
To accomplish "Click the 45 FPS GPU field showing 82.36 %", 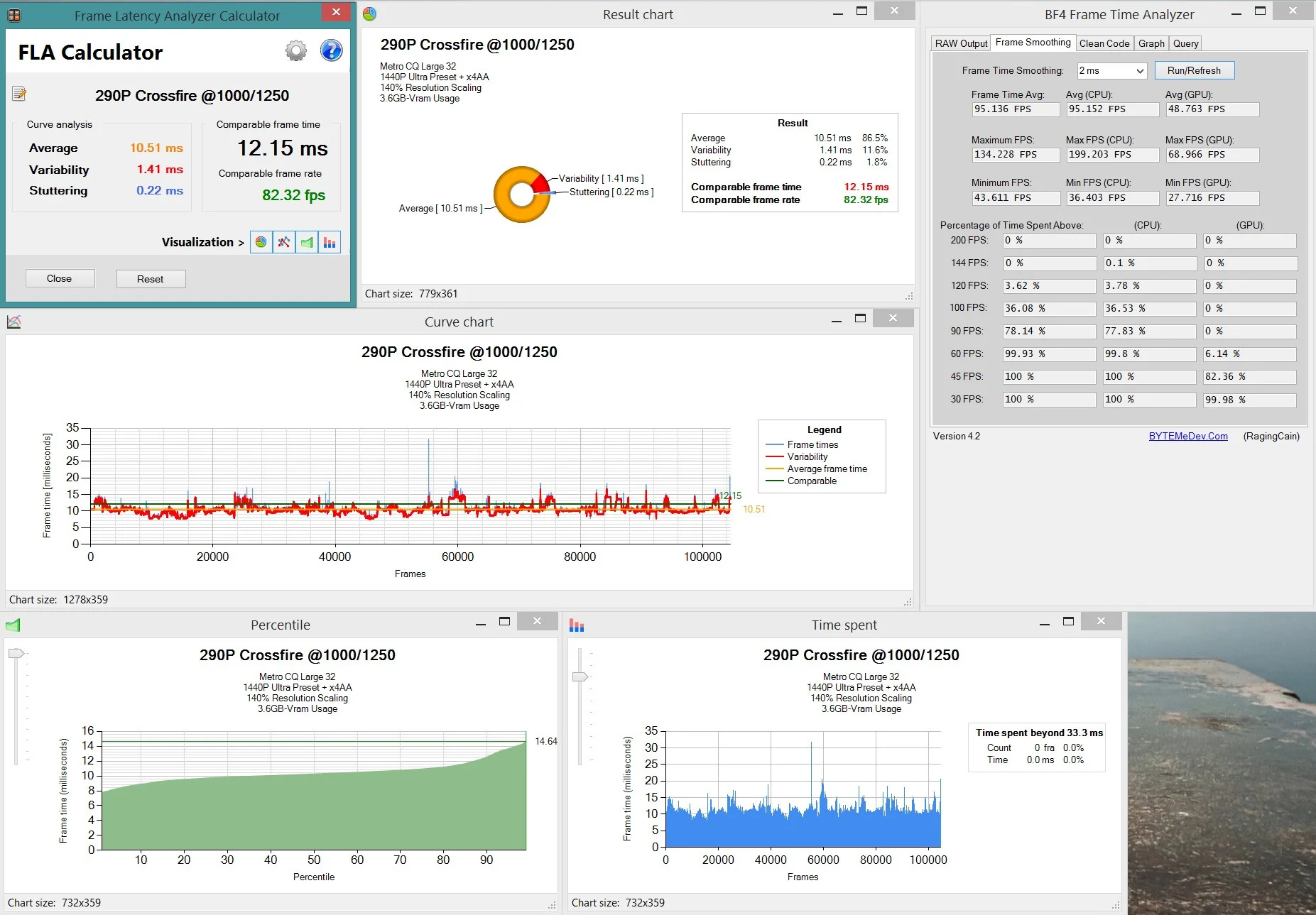I will pyautogui.click(x=1250, y=377).
